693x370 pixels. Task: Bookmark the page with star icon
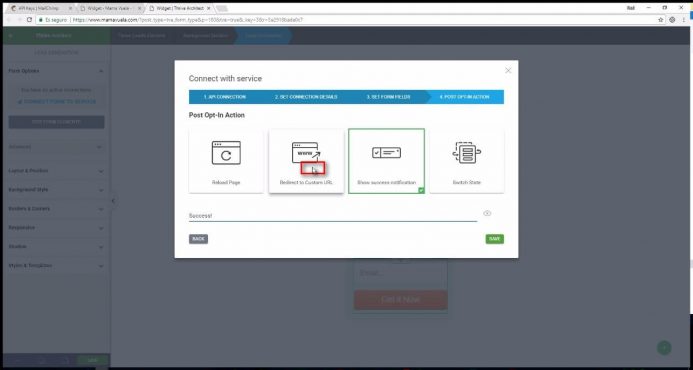click(661, 20)
